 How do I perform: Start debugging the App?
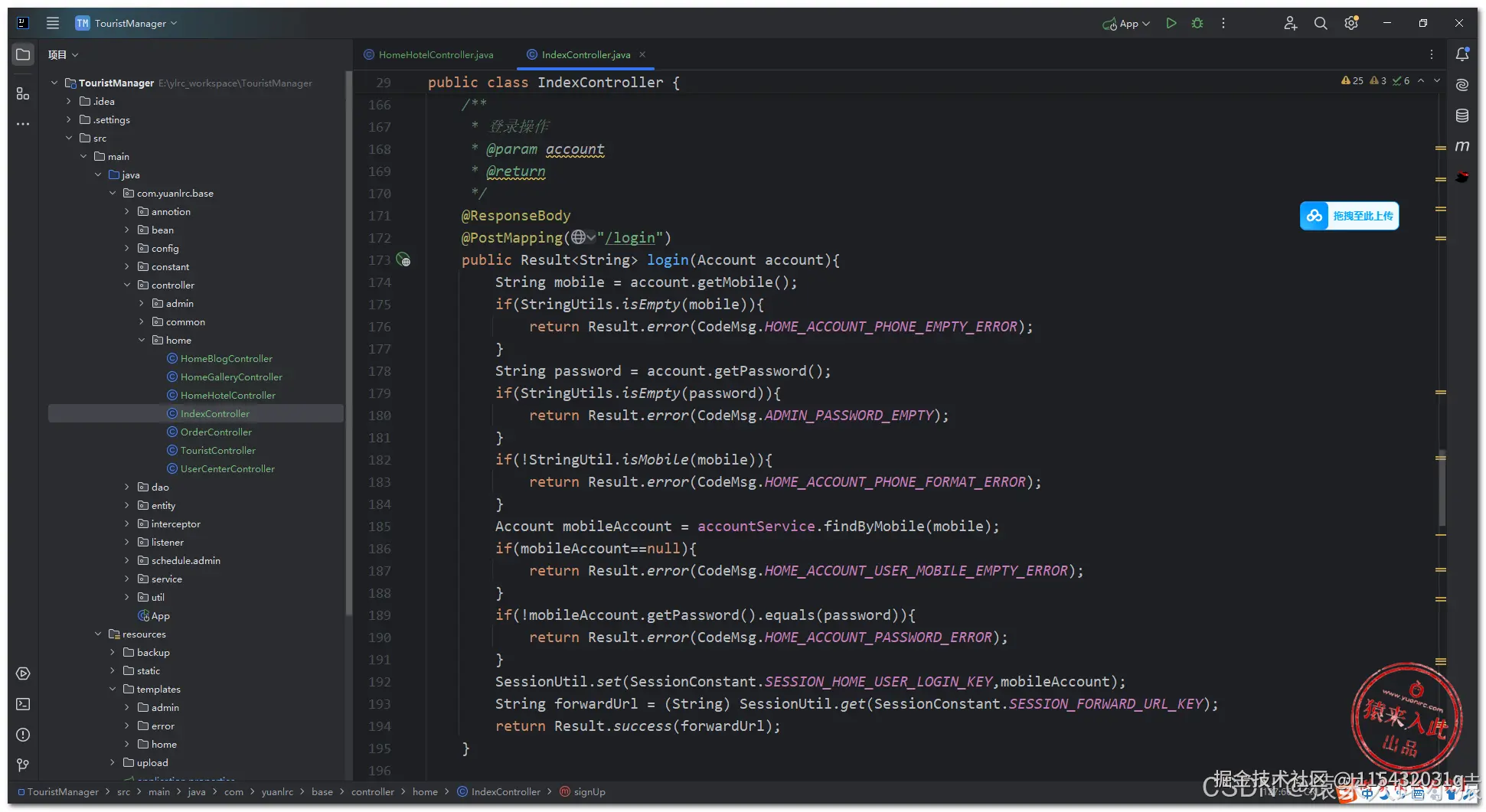tap(1197, 23)
